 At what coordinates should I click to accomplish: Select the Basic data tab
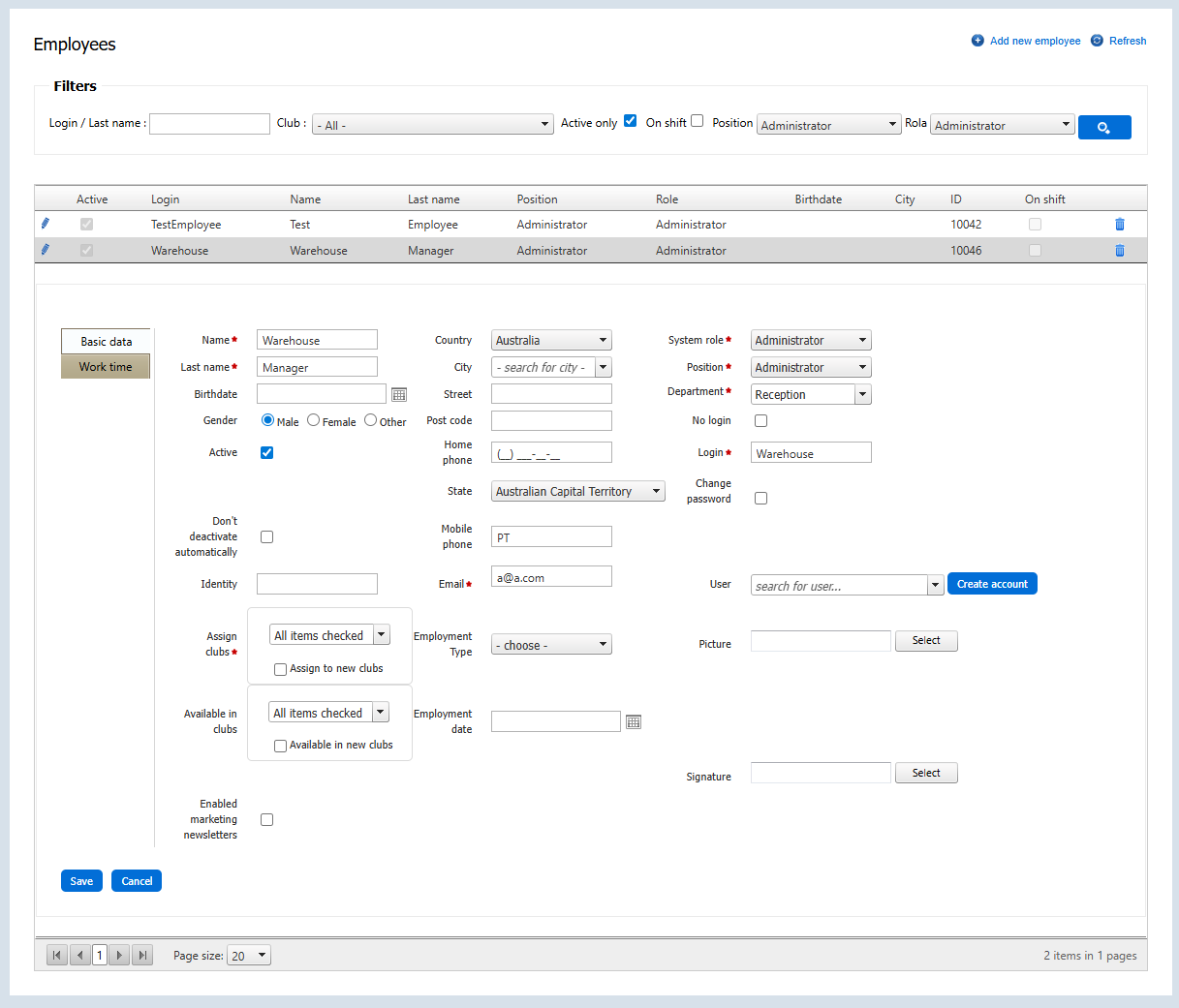click(x=106, y=342)
